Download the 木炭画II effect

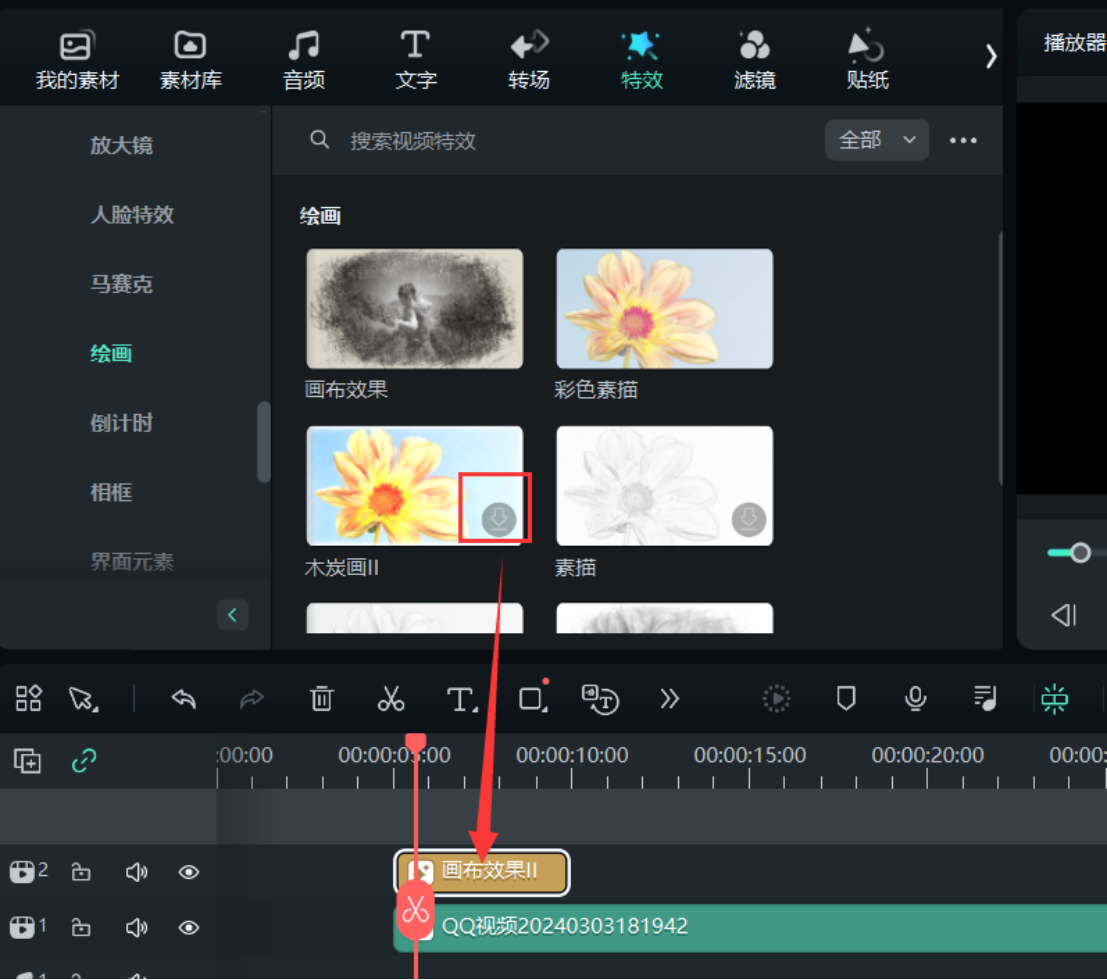tap(498, 519)
